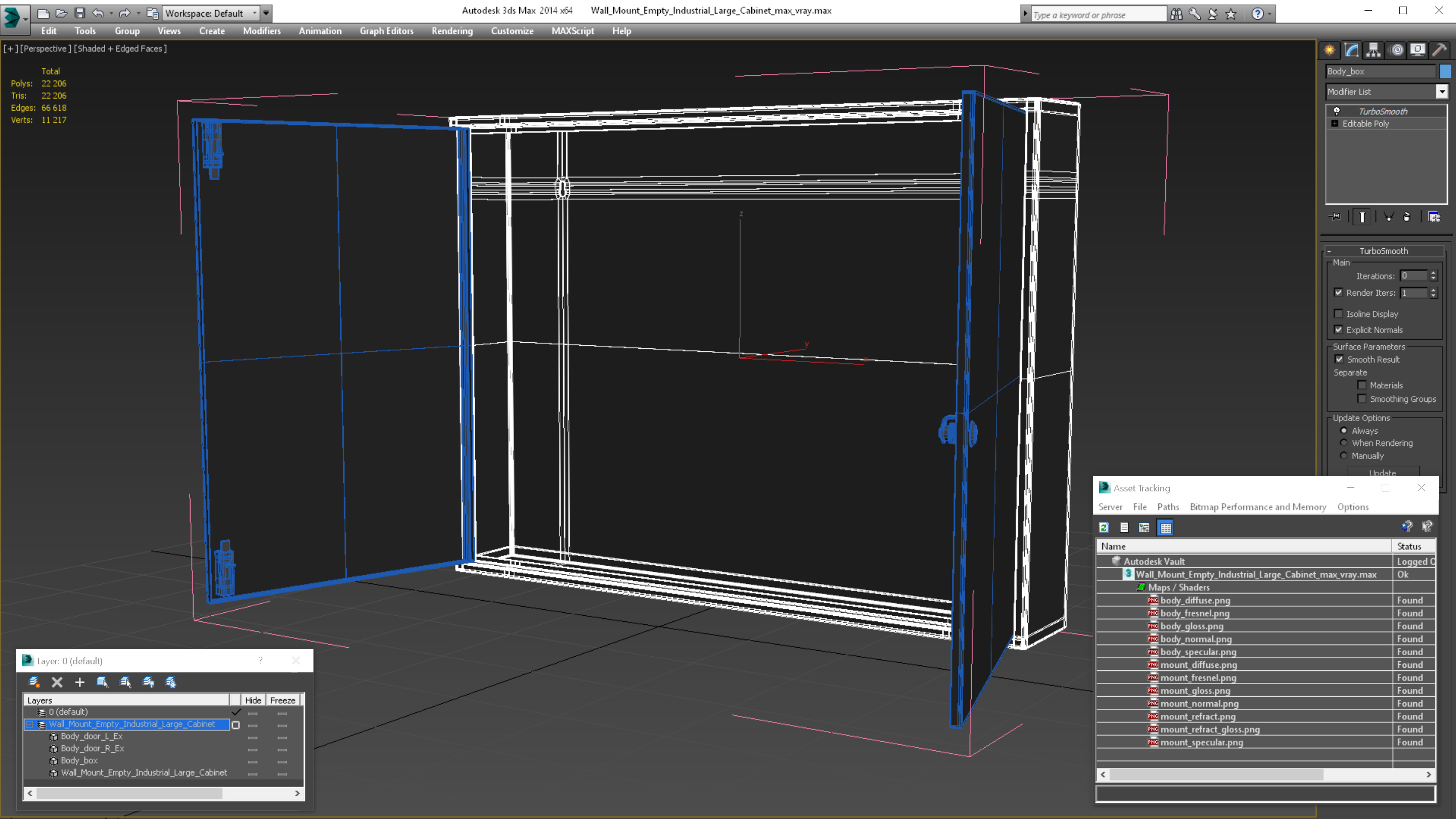
Task: Click the Help question mark icon
Action: tap(1258, 14)
